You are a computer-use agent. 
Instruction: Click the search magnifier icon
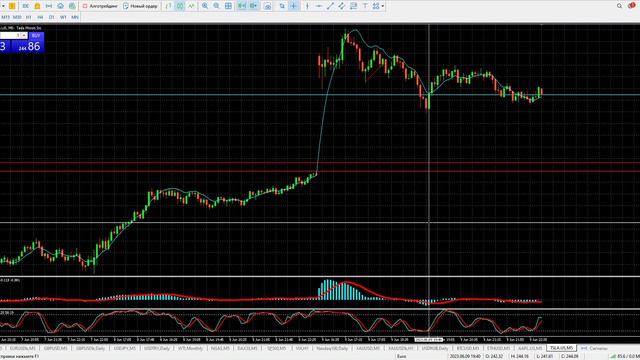619,6
